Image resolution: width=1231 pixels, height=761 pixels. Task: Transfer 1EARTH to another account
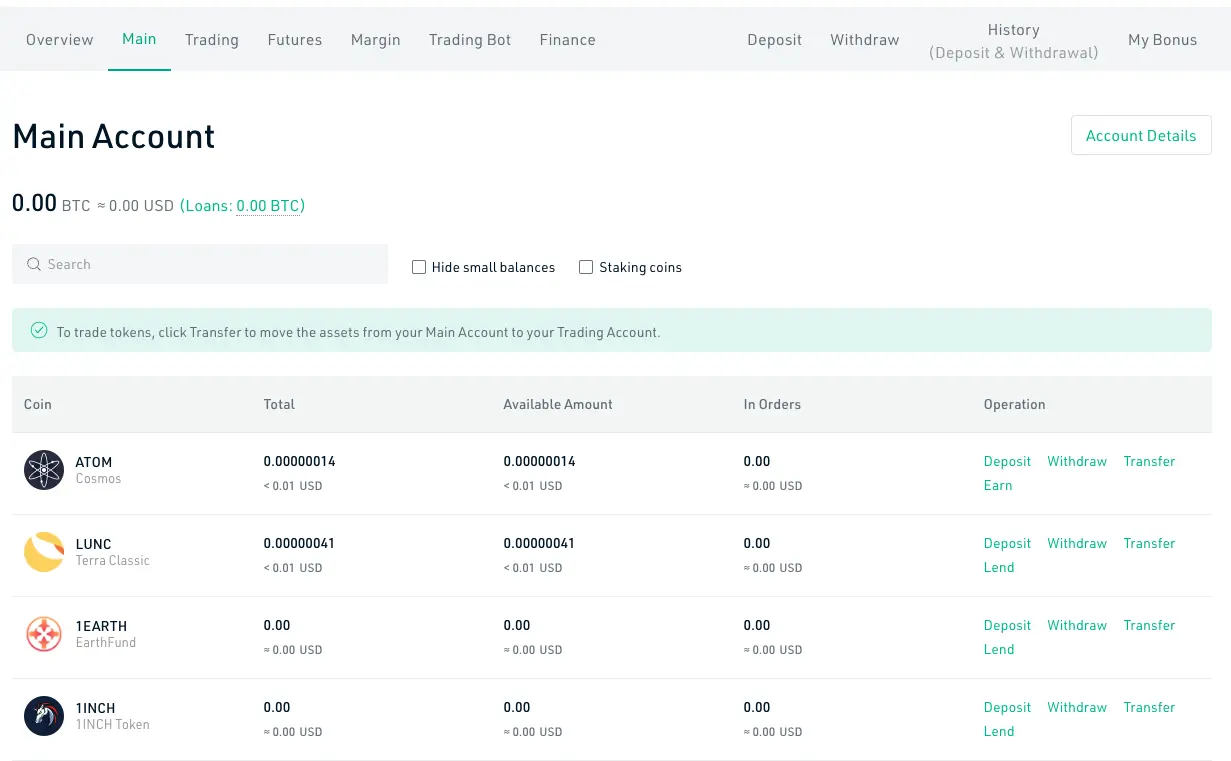click(1149, 625)
